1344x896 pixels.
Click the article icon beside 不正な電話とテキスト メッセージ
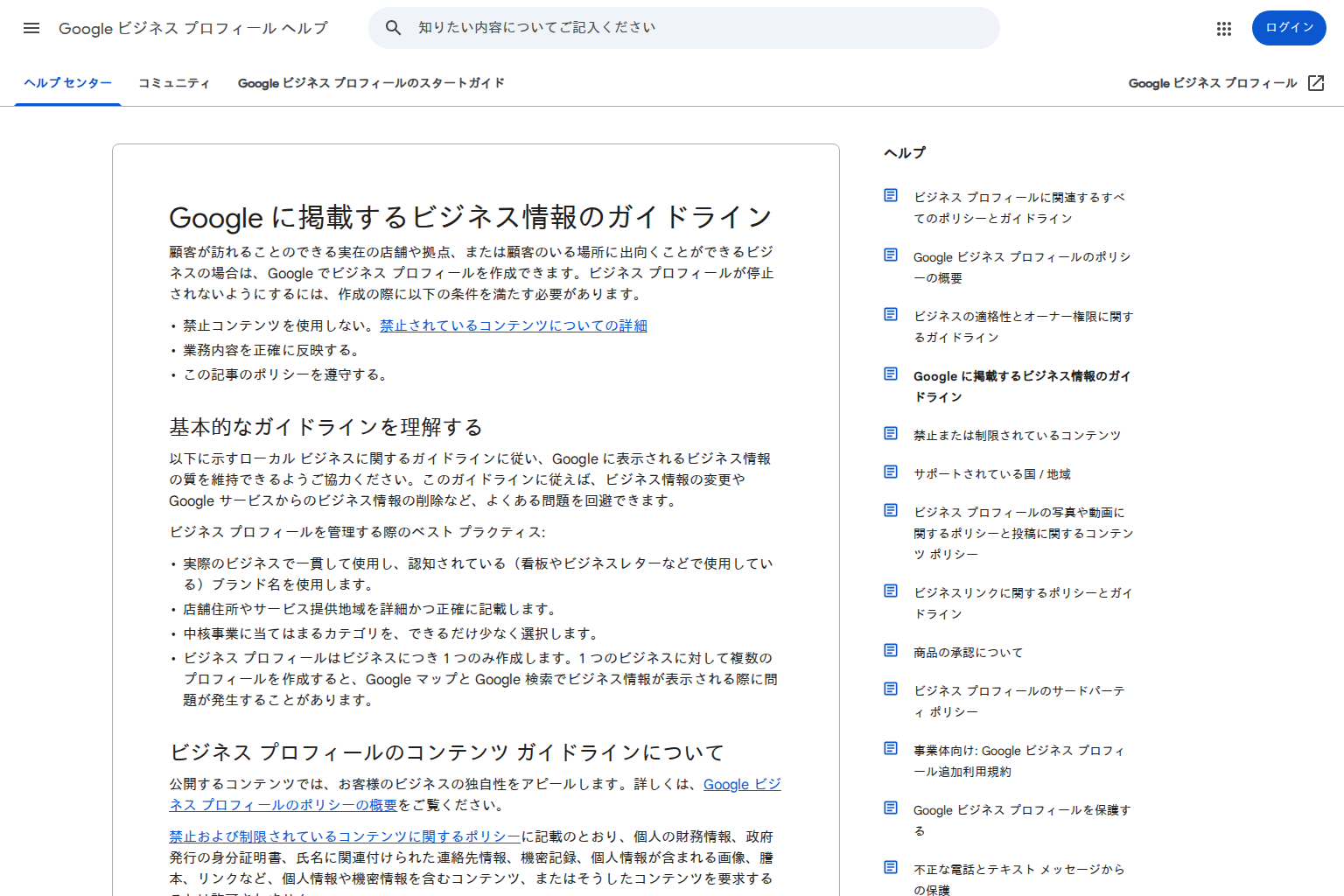click(891, 867)
